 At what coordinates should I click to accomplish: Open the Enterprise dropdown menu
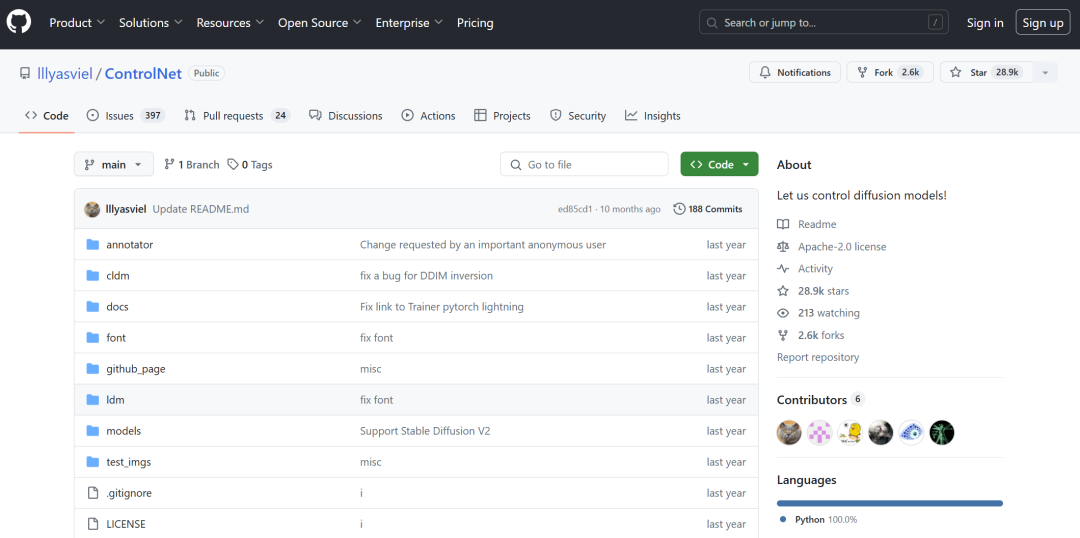409,23
